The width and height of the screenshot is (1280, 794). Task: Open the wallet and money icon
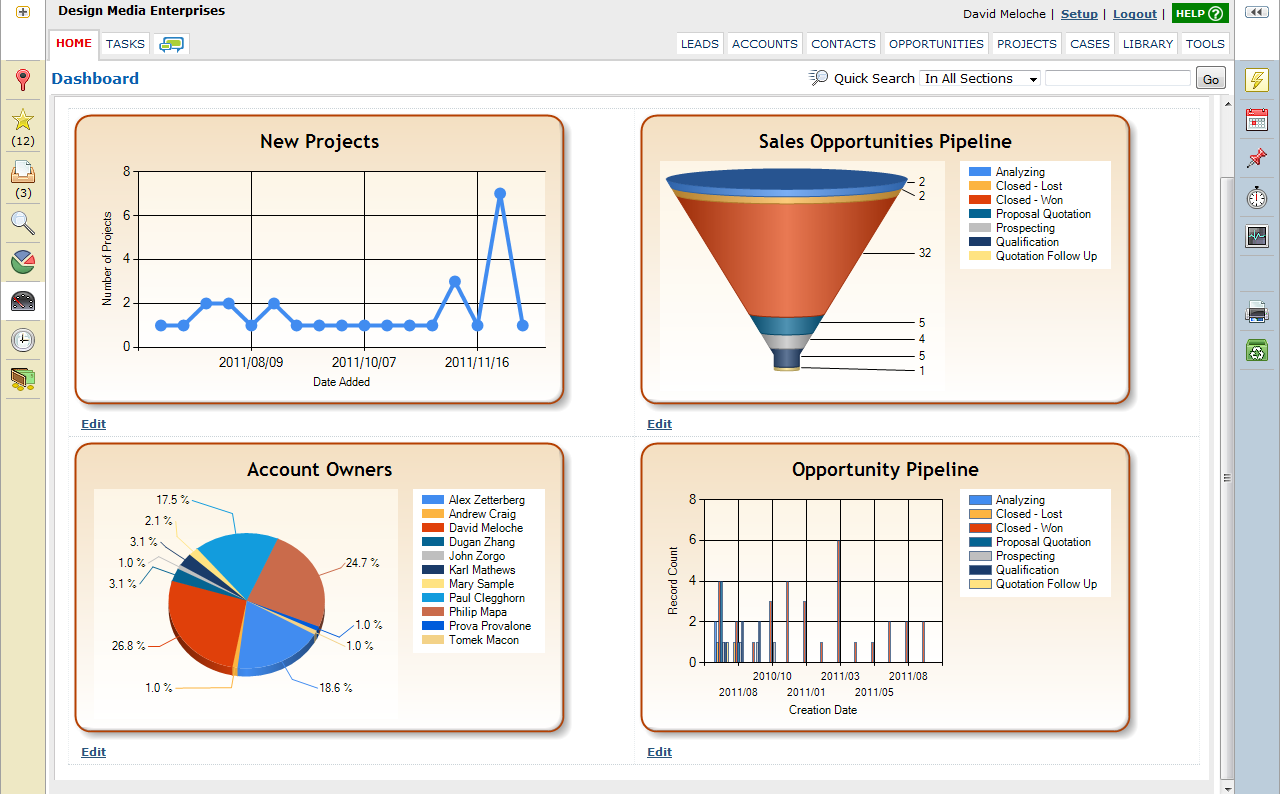coord(23,379)
